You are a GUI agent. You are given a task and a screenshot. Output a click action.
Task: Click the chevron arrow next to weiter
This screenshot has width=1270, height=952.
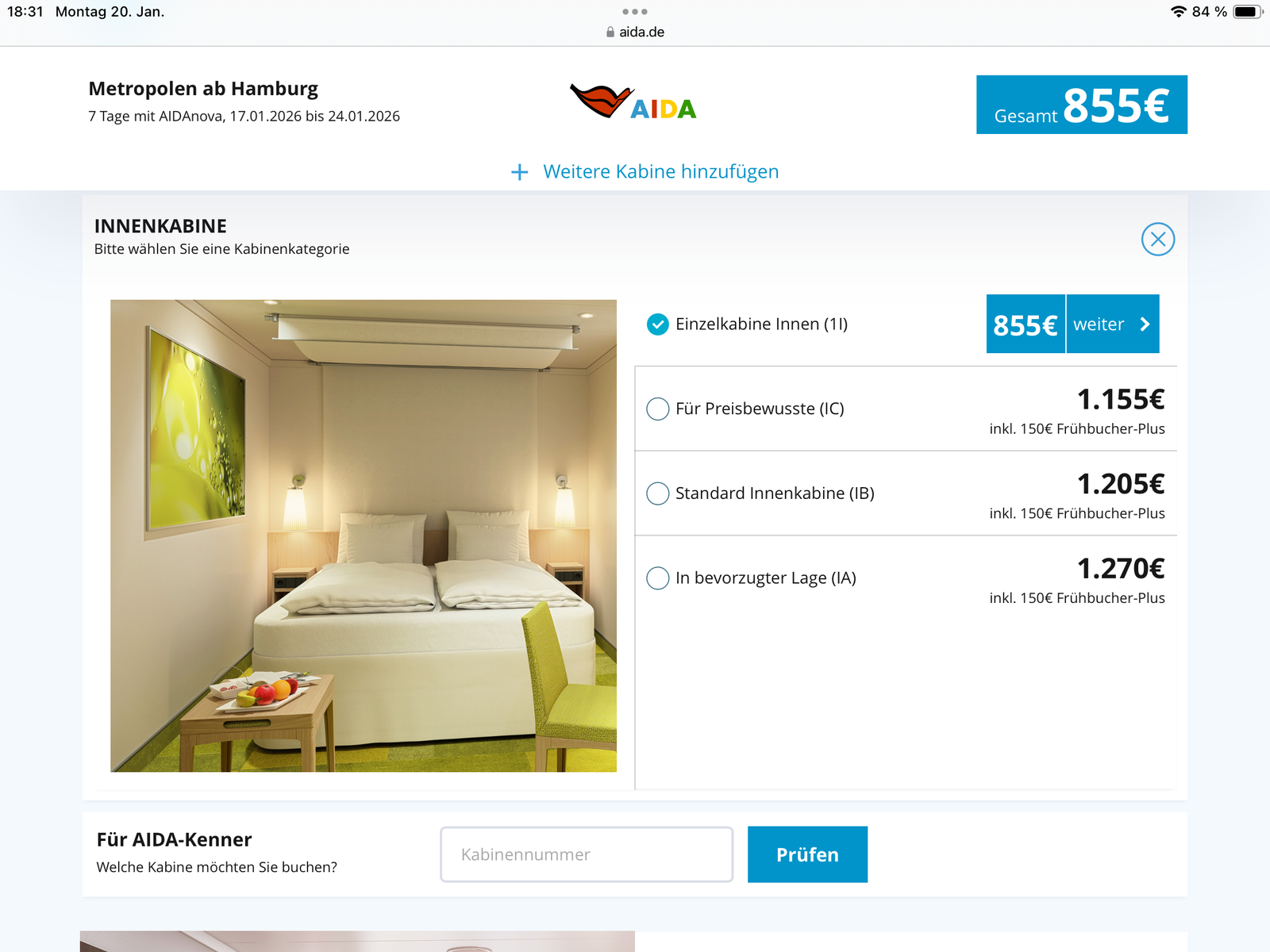coord(1145,324)
